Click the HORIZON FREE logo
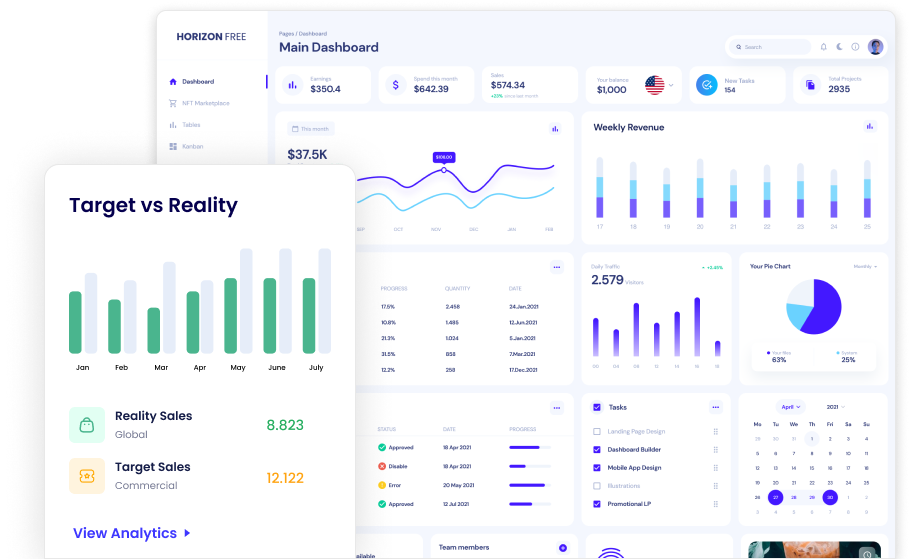Image resolution: width=910 pixels, height=559 pixels. 211,37
